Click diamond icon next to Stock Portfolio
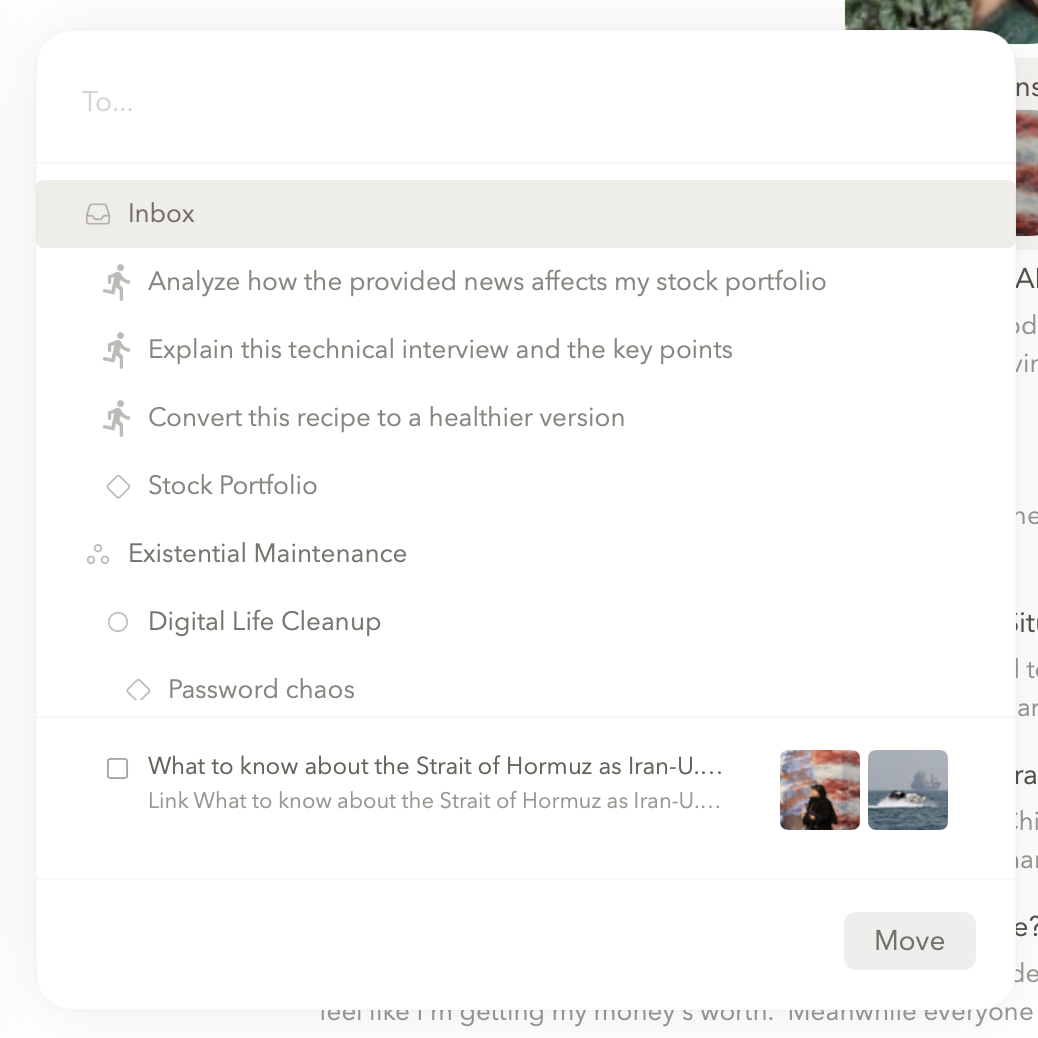Image resolution: width=1038 pixels, height=1038 pixels. 118,486
